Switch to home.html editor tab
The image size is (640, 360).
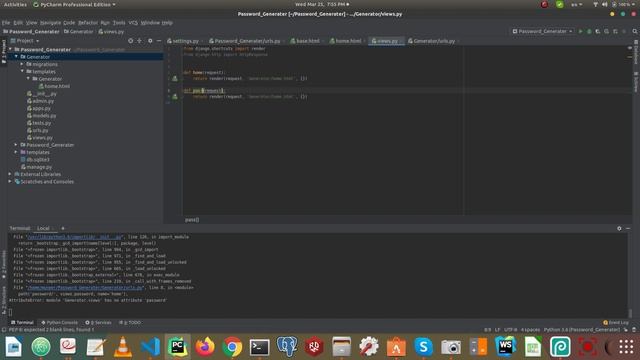347,41
